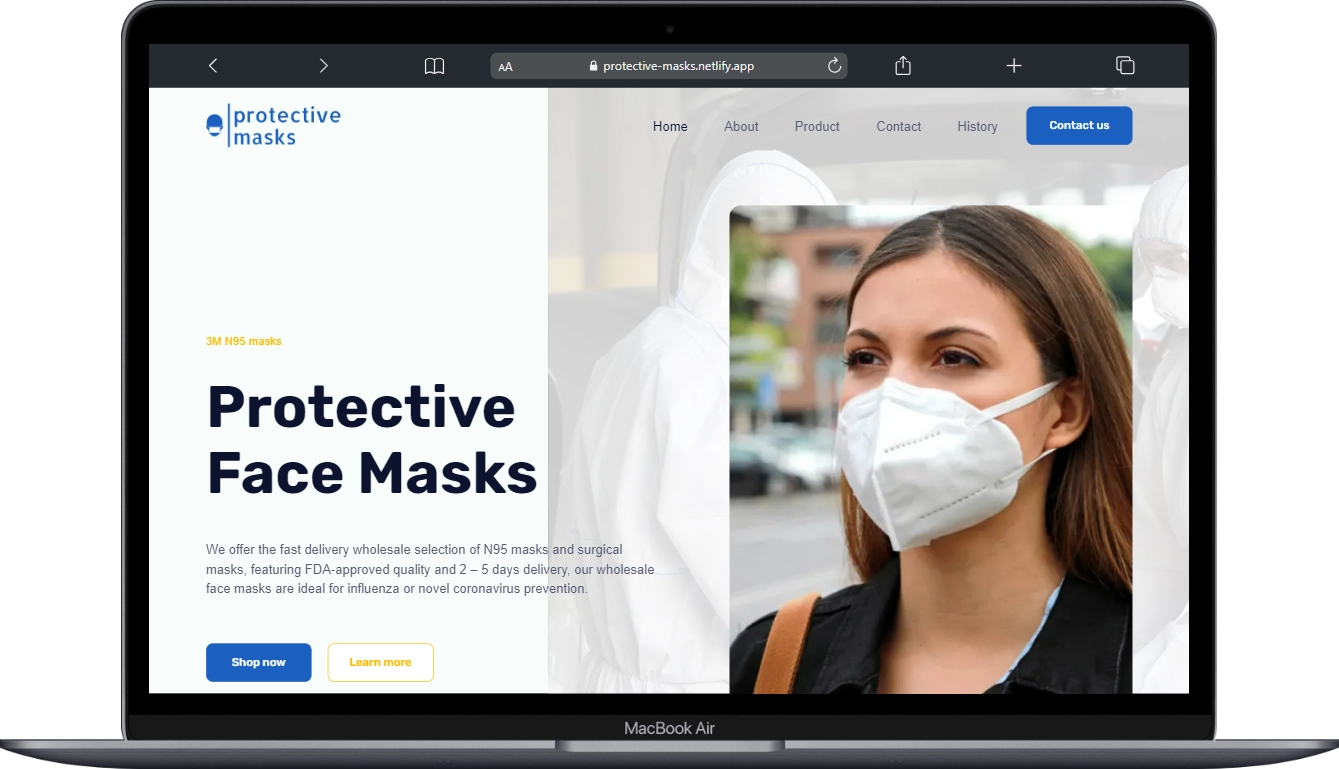The width and height of the screenshot is (1339, 769).
Task: Go back with the browser back arrow
Action: pos(213,66)
